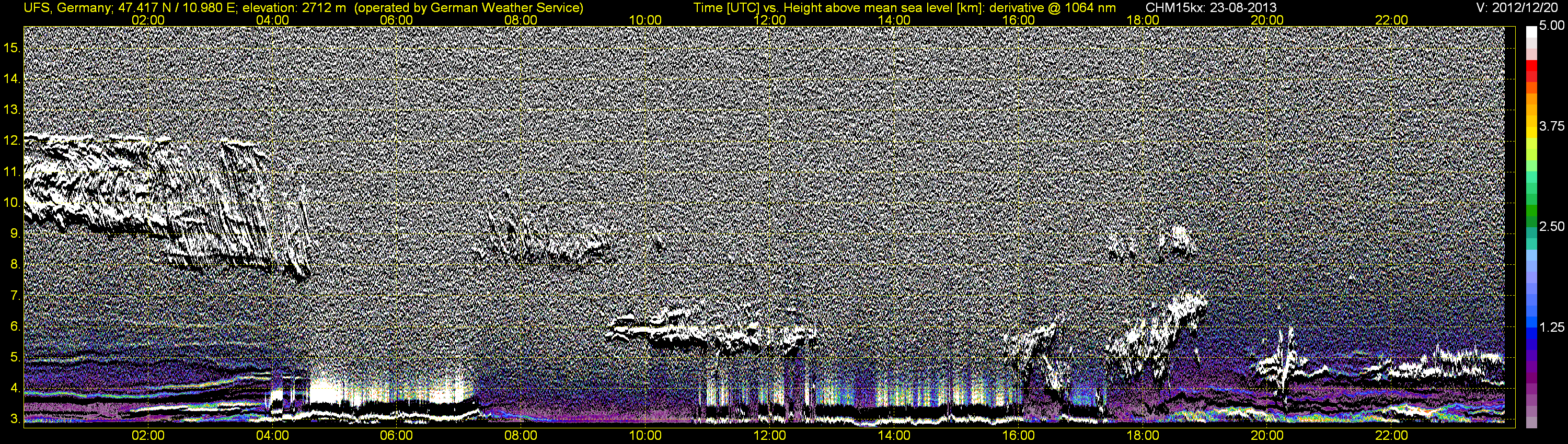Image resolution: width=1568 pixels, height=444 pixels.
Task: Click the 'UFS, Germany' station name in header
Action: pyautogui.click(x=67, y=8)
